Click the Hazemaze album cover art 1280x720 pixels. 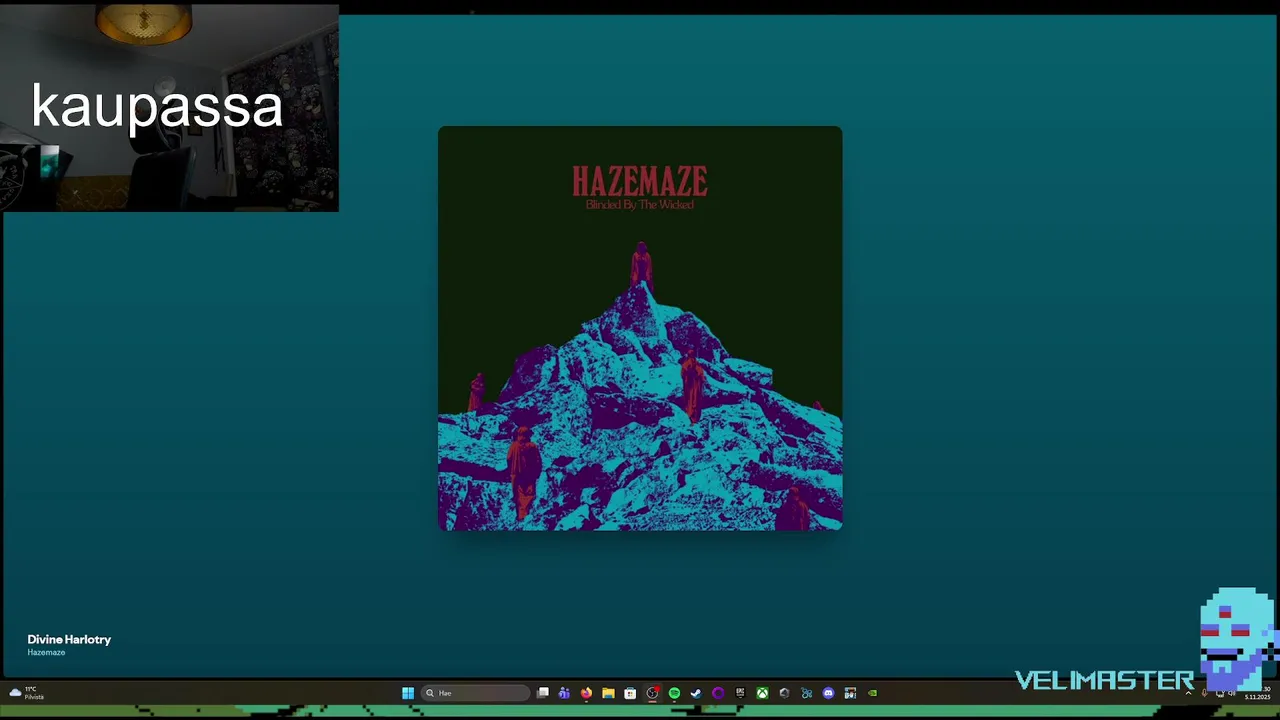(x=640, y=328)
